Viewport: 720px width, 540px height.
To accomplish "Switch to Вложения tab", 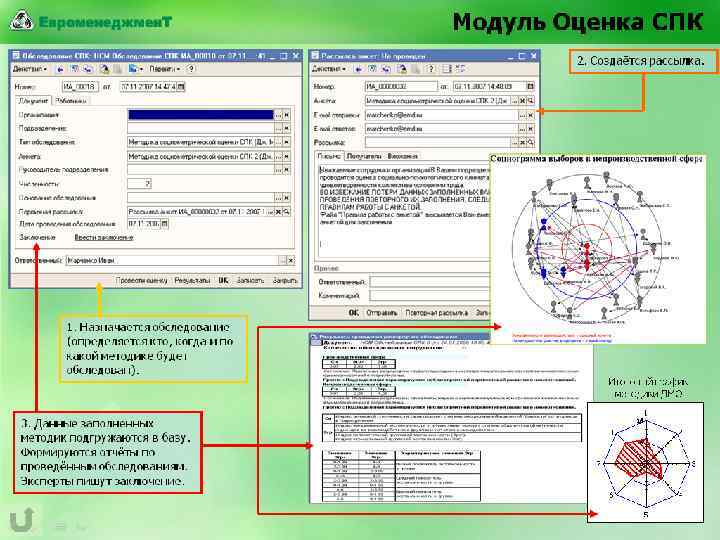I will coord(403,156).
